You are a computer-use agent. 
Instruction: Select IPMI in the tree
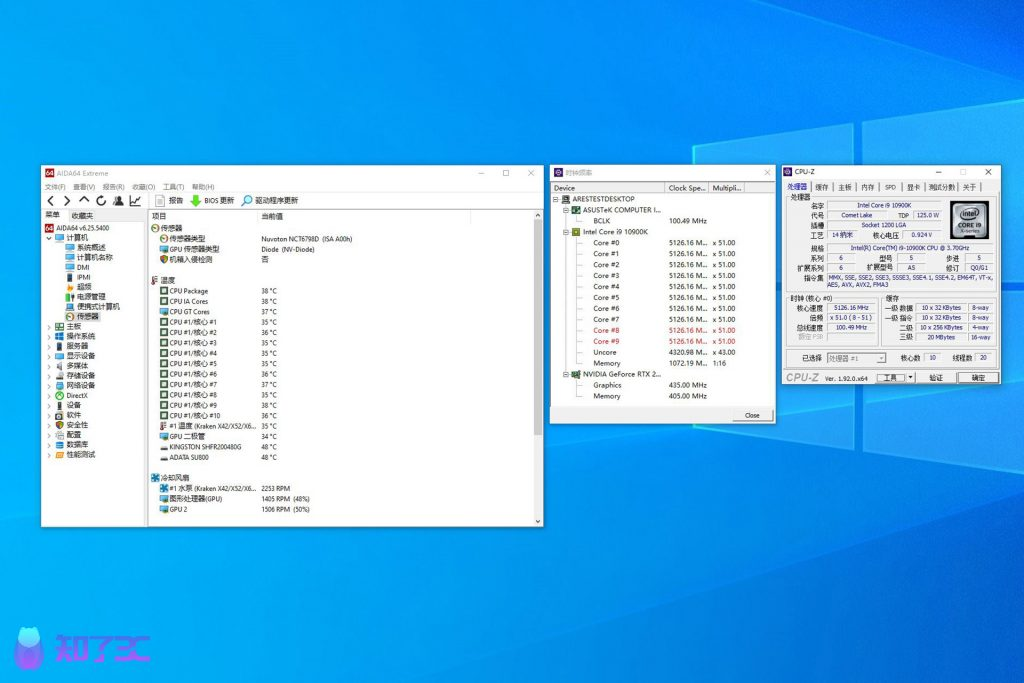coord(78,277)
